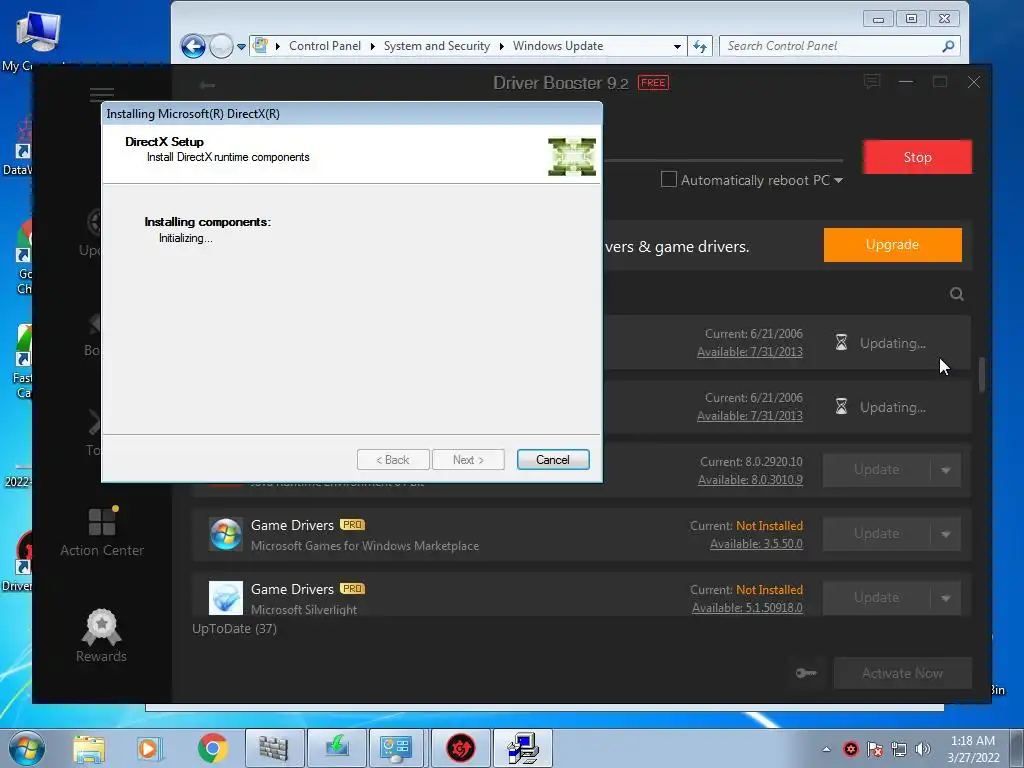
Task: Enable Automatically reboot PC checkbox
Action: pyautogui.click(x=669, y=180)
